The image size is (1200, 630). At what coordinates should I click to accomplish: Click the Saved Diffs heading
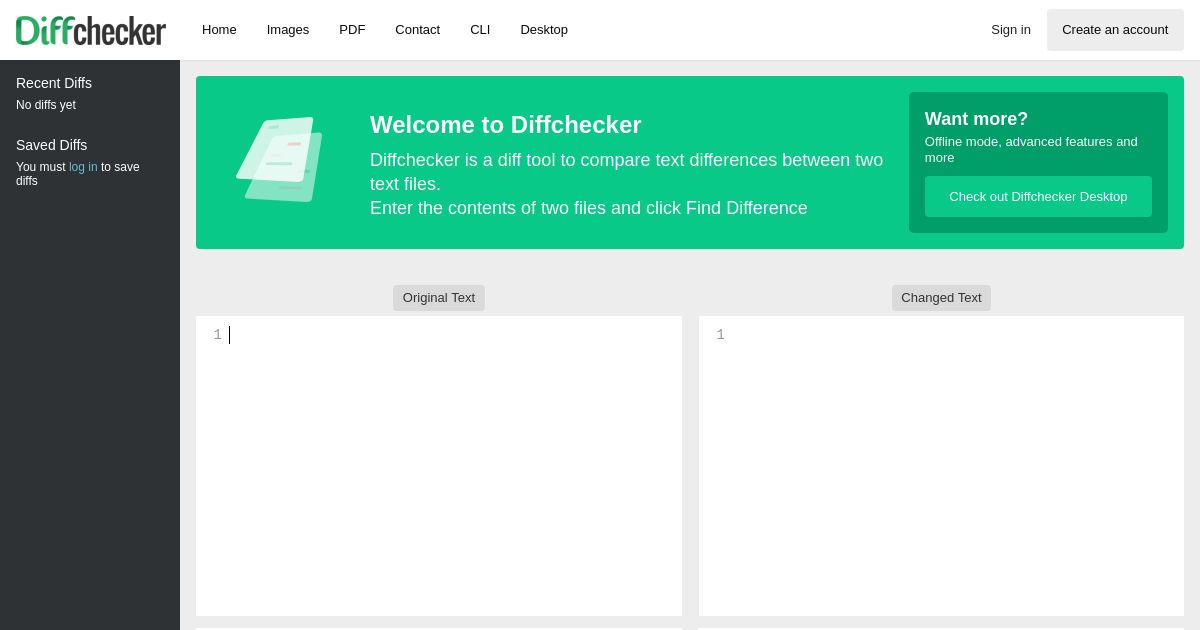coord(52,145)
